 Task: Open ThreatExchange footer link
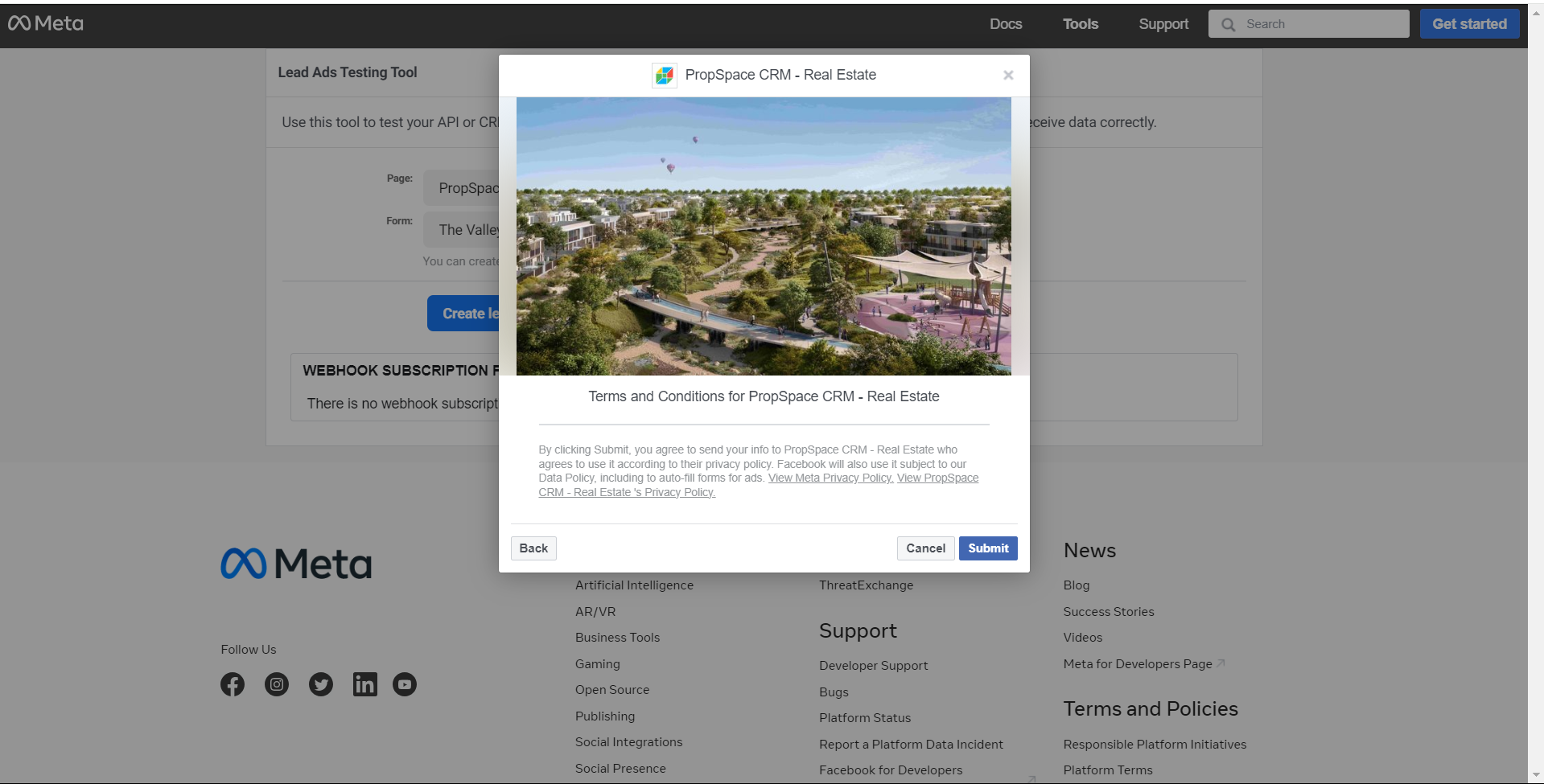point(866,585)
